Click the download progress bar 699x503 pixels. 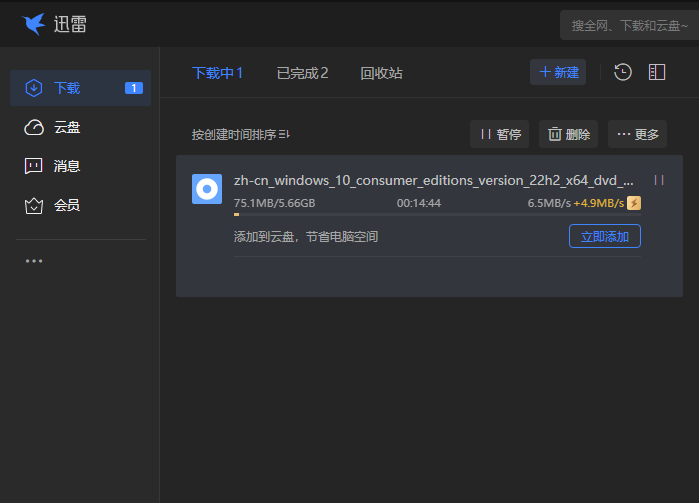point(437,214)
